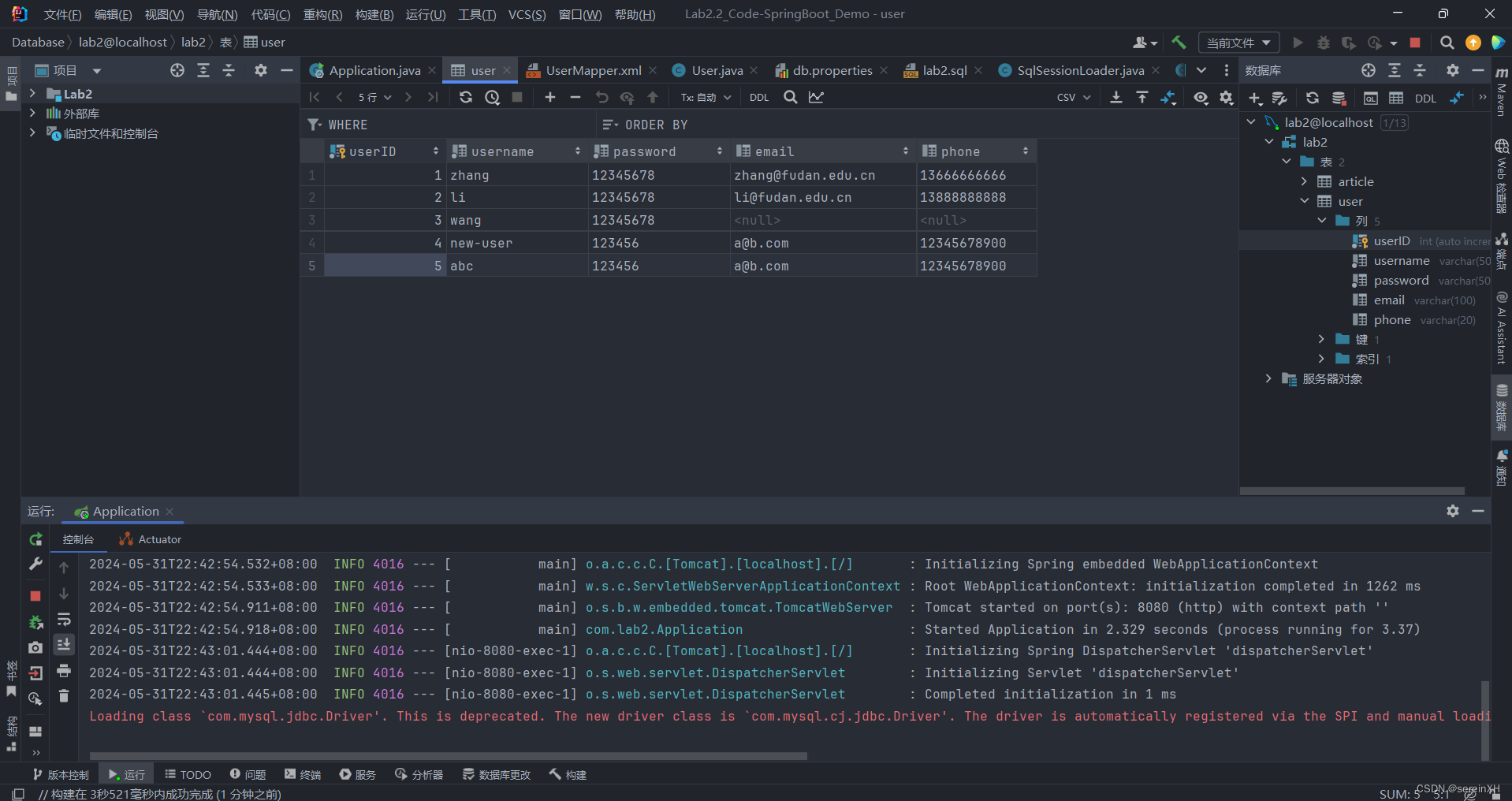Collapse the lab2 database node
The height and width of the screenshot is (801, 1512).
(1269, 142)
